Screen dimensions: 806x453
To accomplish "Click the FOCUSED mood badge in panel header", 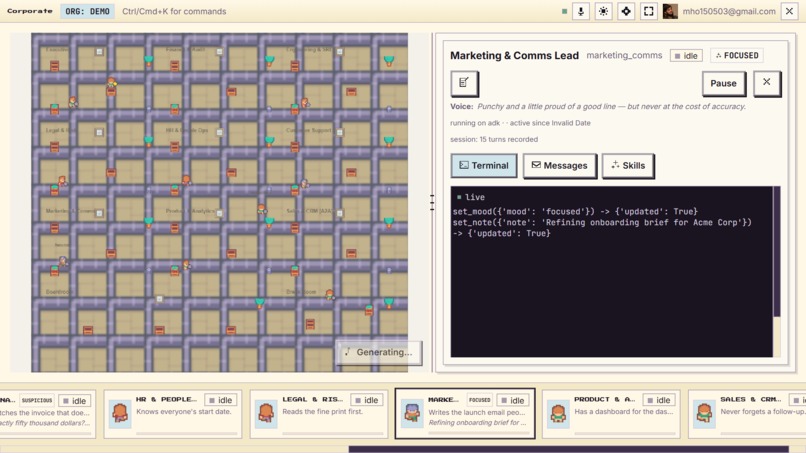I will [x=737, y=56].
